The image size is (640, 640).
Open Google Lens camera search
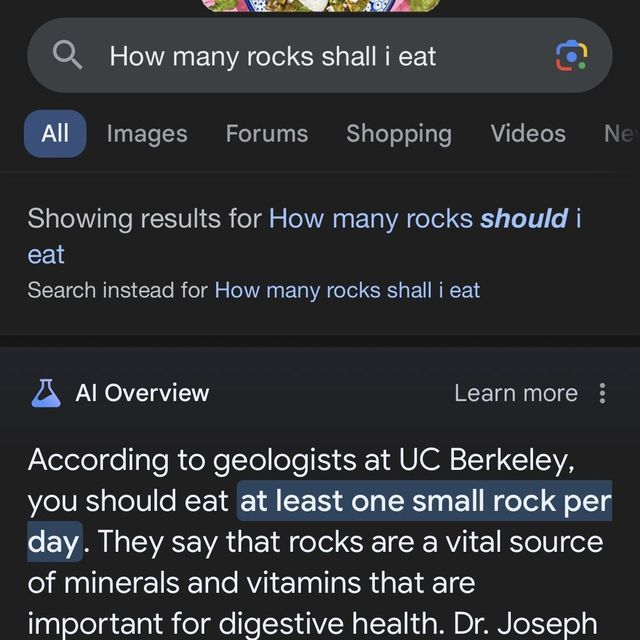571,56
